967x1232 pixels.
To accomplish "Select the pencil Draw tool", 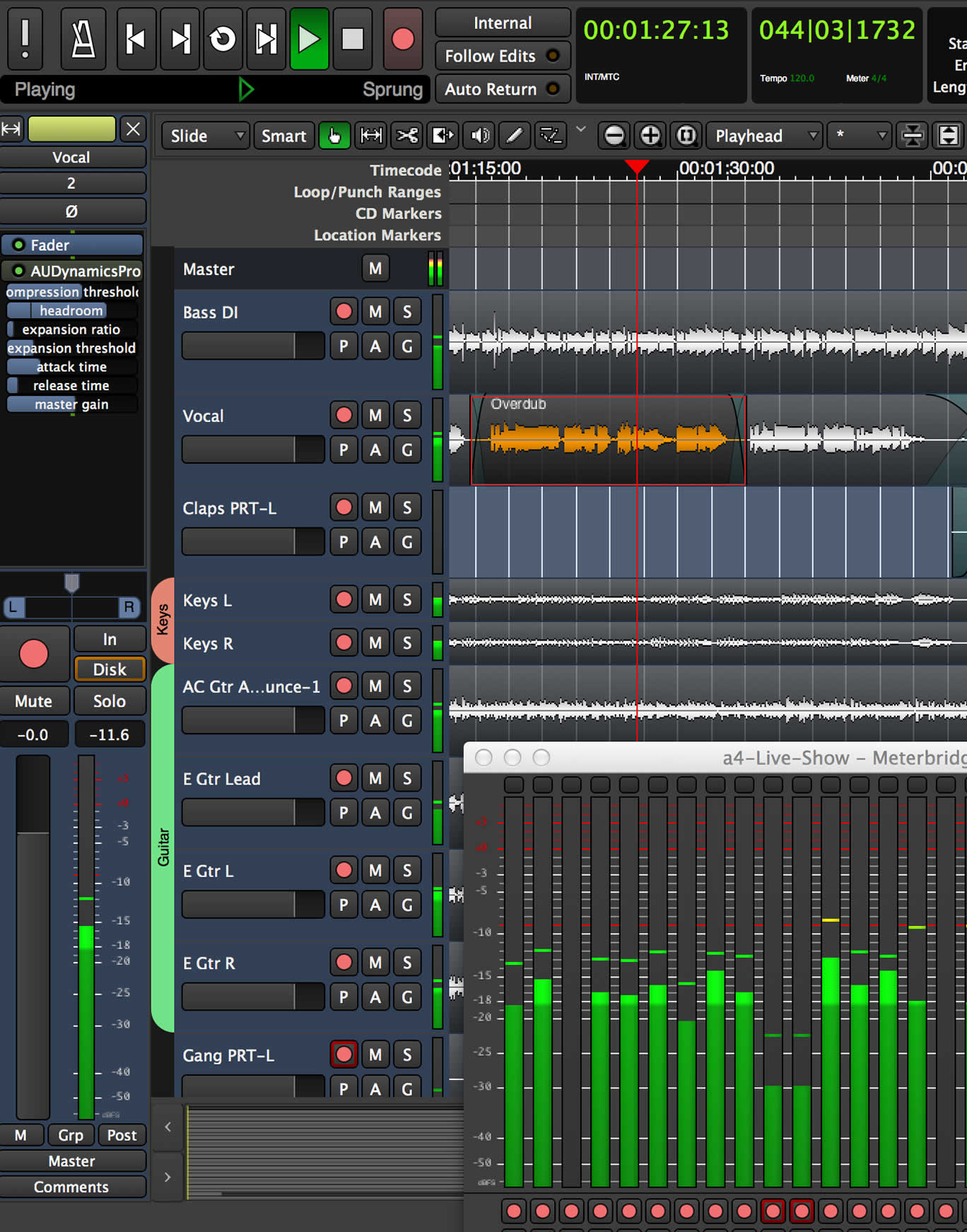I will [515, 135].
